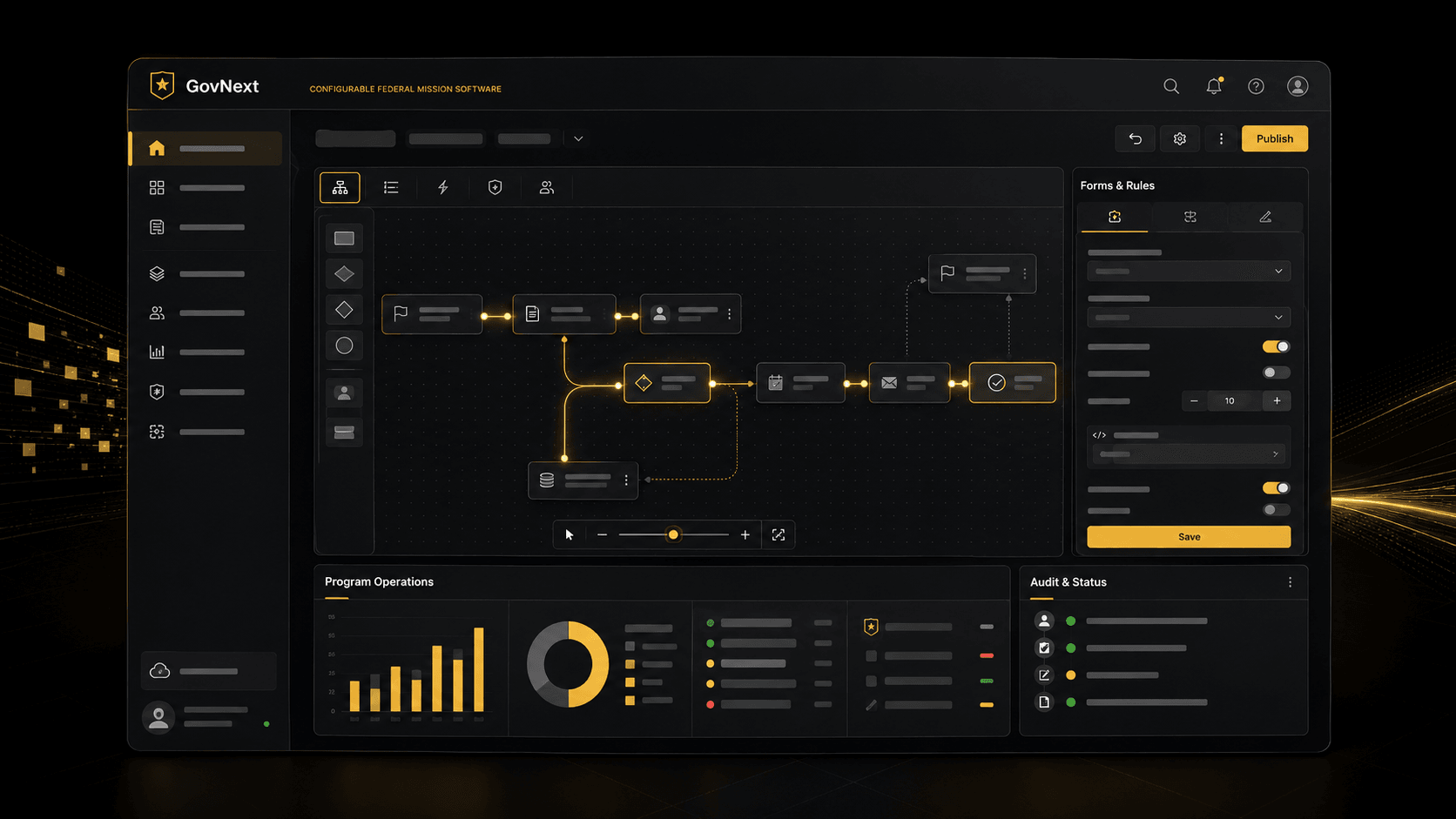Turn on the last toggle above Save
This screenshot has height=819, width=1456.
1276,510
